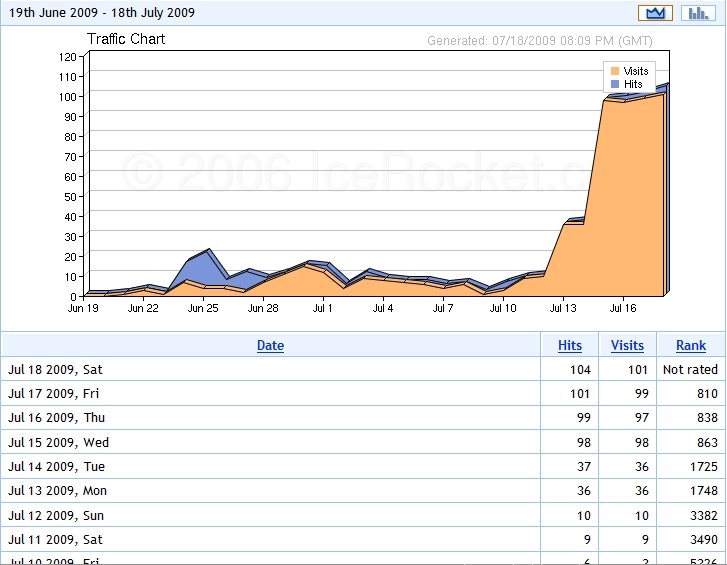This screenshot has width=727, height=565.
Task: Select the 'Jul 18 2009, Sat' row date
Action: click(55, 369)
